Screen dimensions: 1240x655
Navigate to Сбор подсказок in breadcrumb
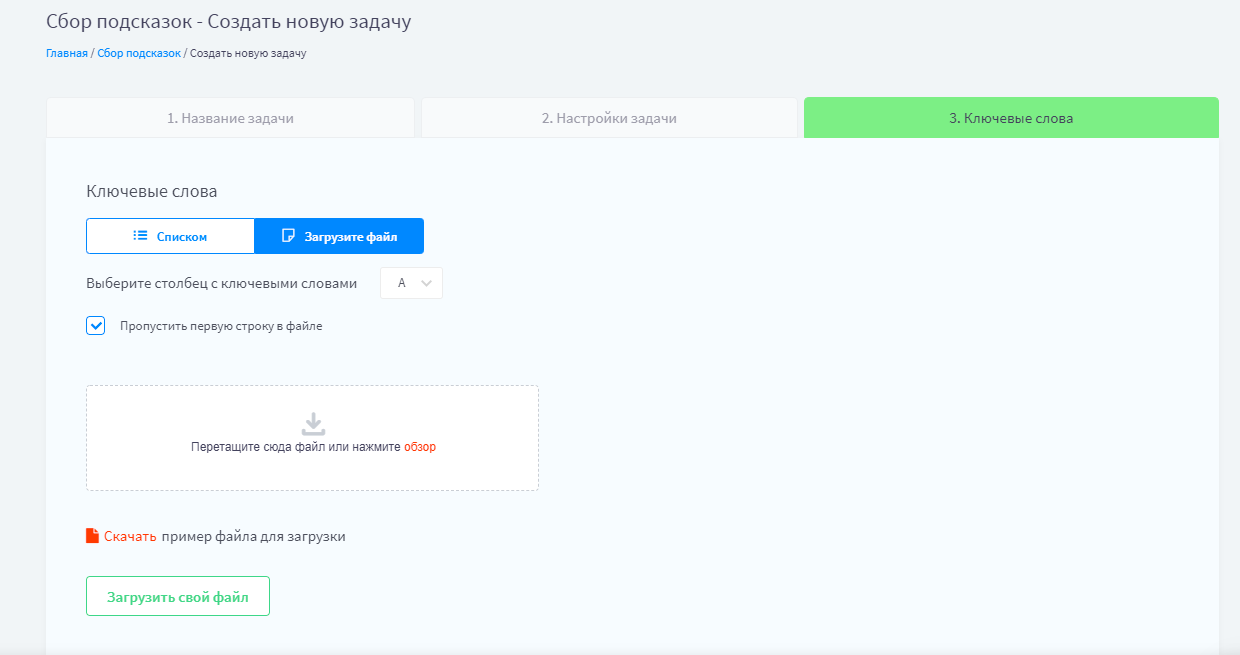[x=139, y=53]
